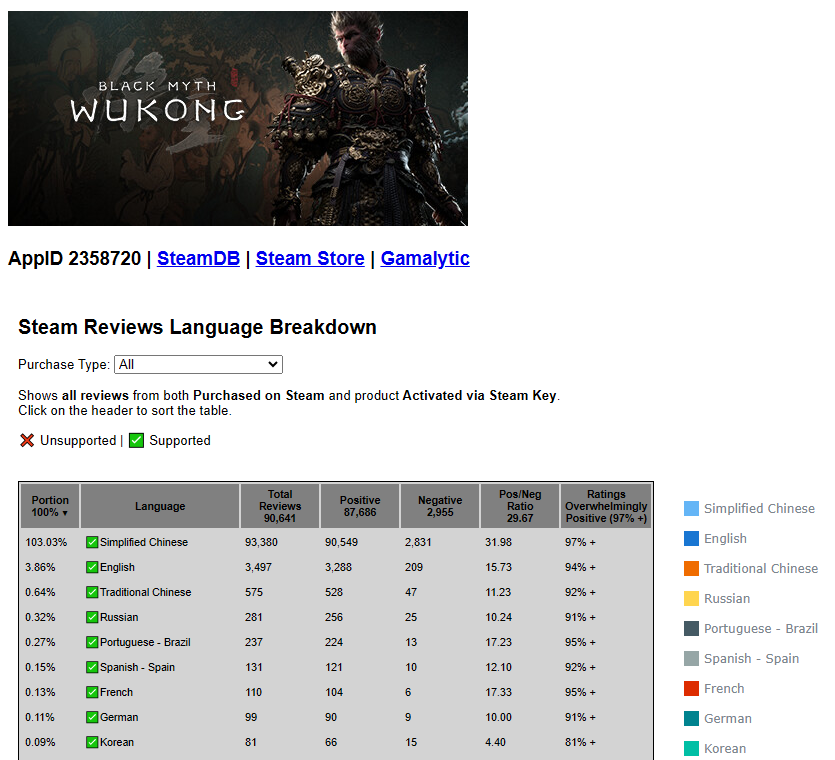Toggle French red legend swatch
Viewport: 835px width, 760px height.
click(x=691, y=689)
